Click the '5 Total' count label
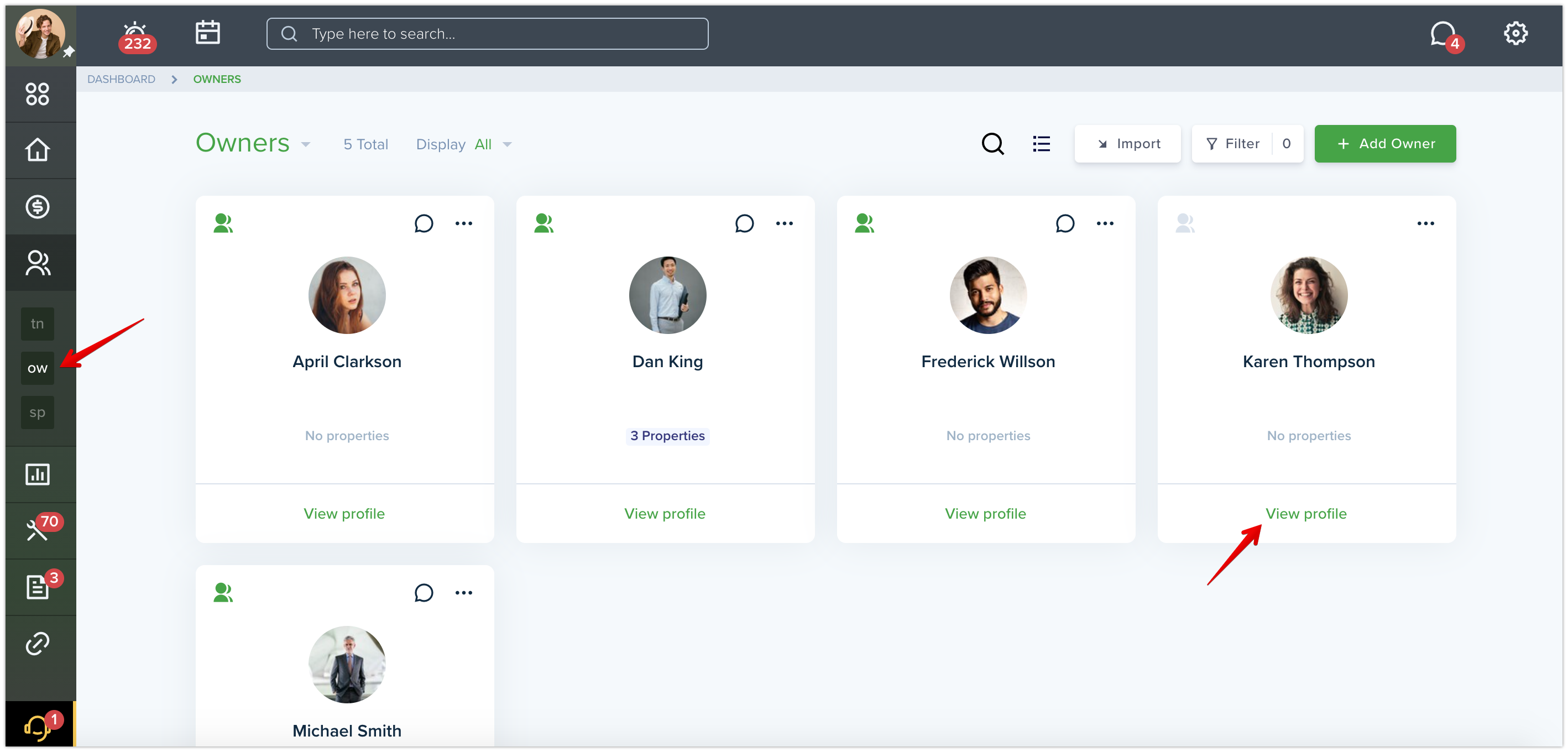Viewport: 1568px width, 752px height. click(x=366, y=144)
